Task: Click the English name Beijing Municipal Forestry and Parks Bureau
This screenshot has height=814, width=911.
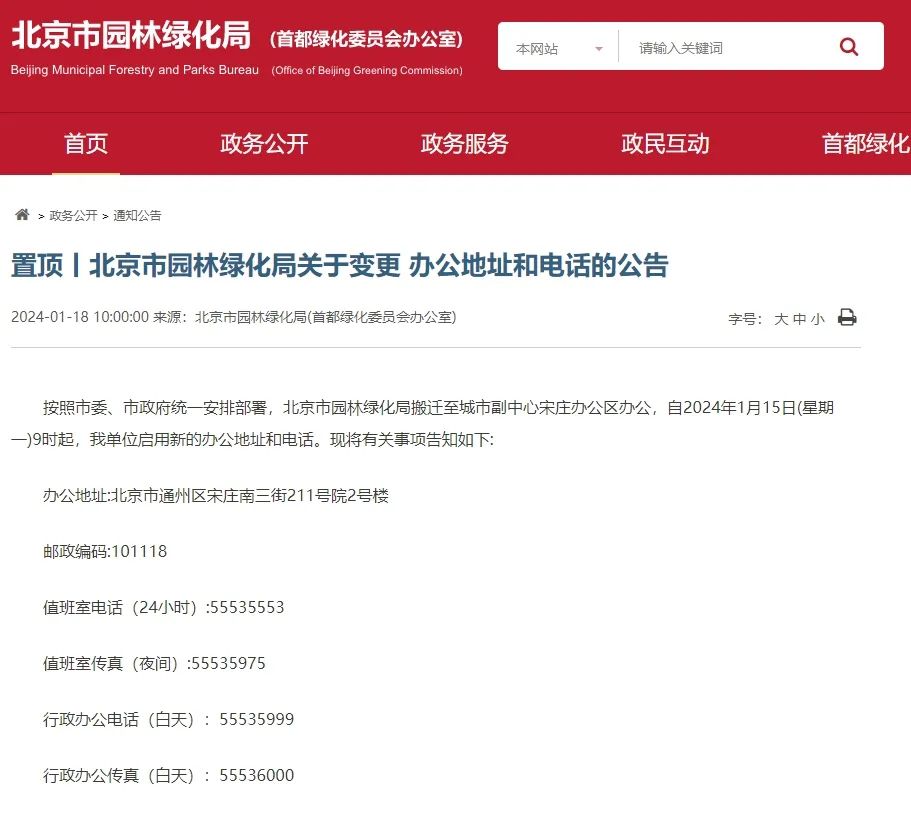Action: [x=135, y=70]
